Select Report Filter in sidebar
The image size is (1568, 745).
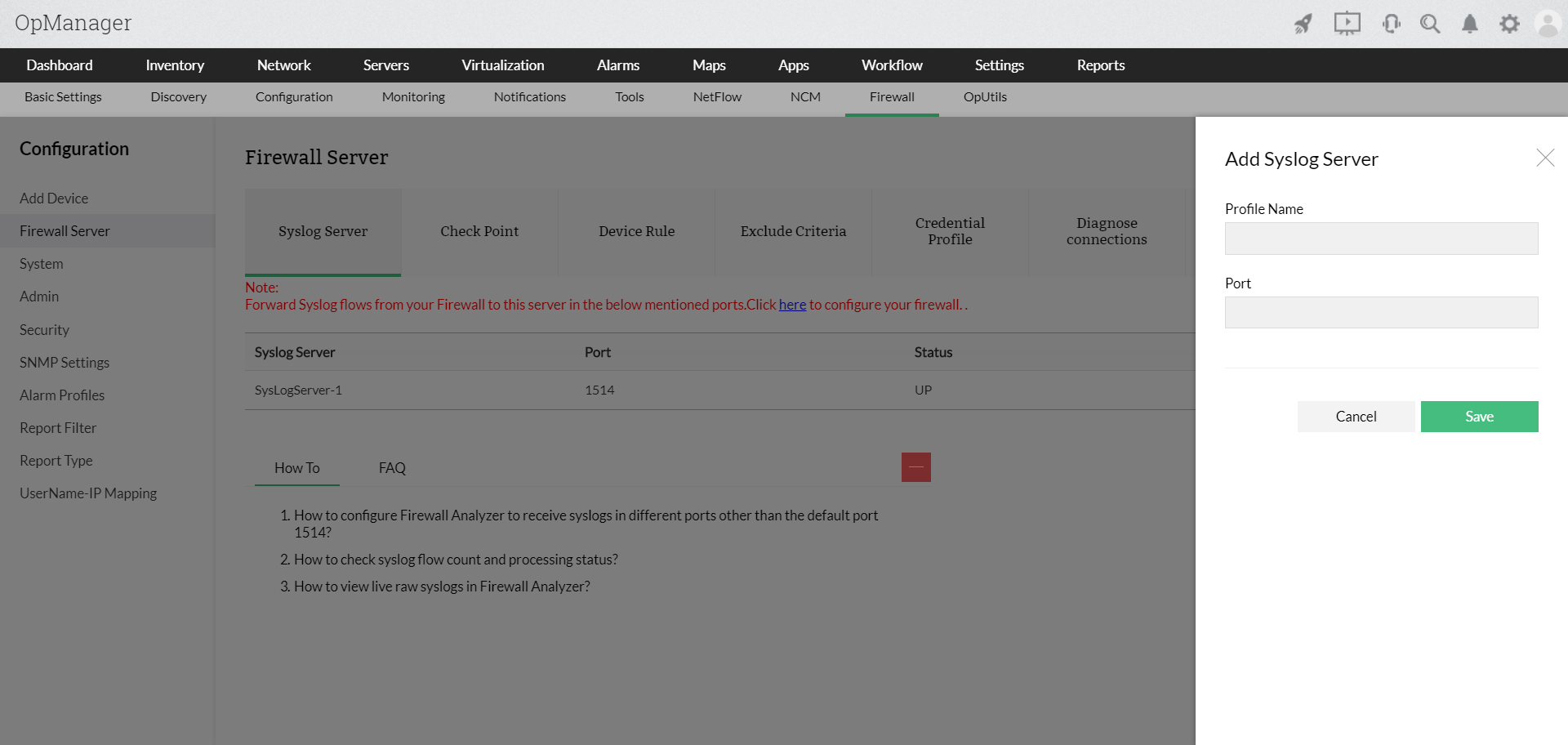[58, 428]
